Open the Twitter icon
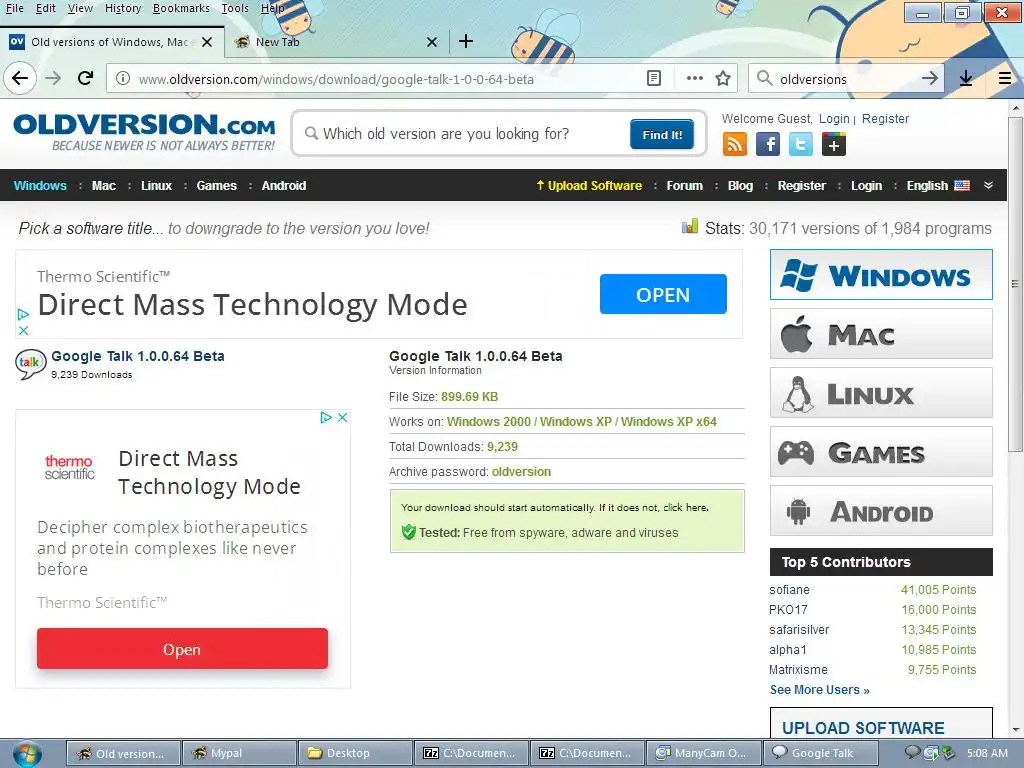1024x768 pixels. 801,144
